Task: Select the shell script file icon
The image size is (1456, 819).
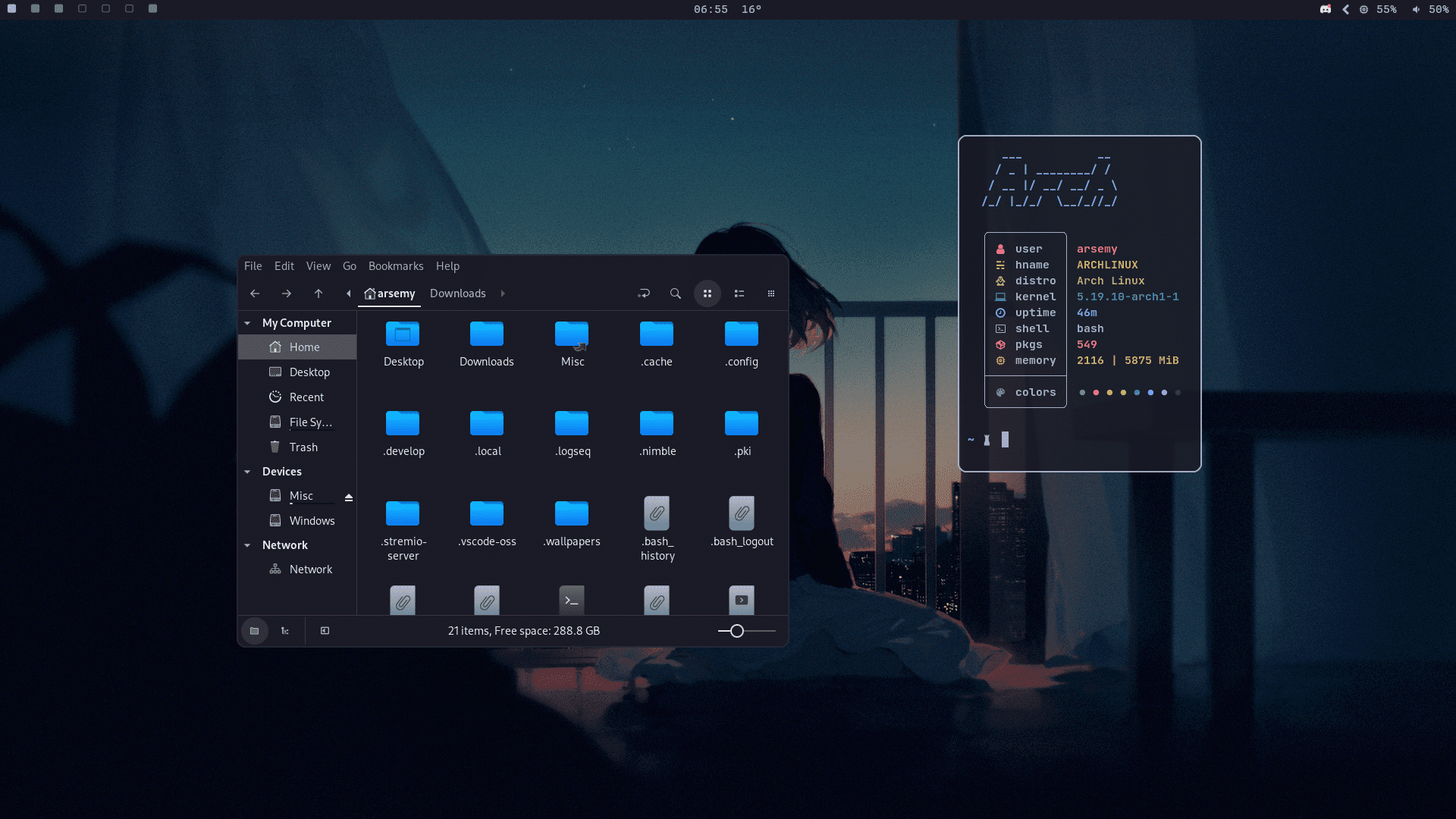Action: click(572, 600)
